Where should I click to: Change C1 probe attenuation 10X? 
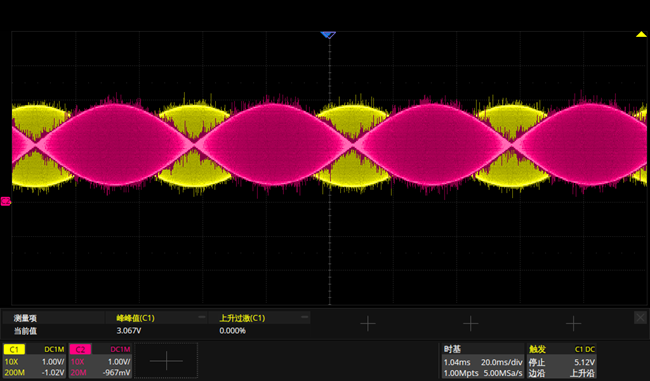point(11,362)
